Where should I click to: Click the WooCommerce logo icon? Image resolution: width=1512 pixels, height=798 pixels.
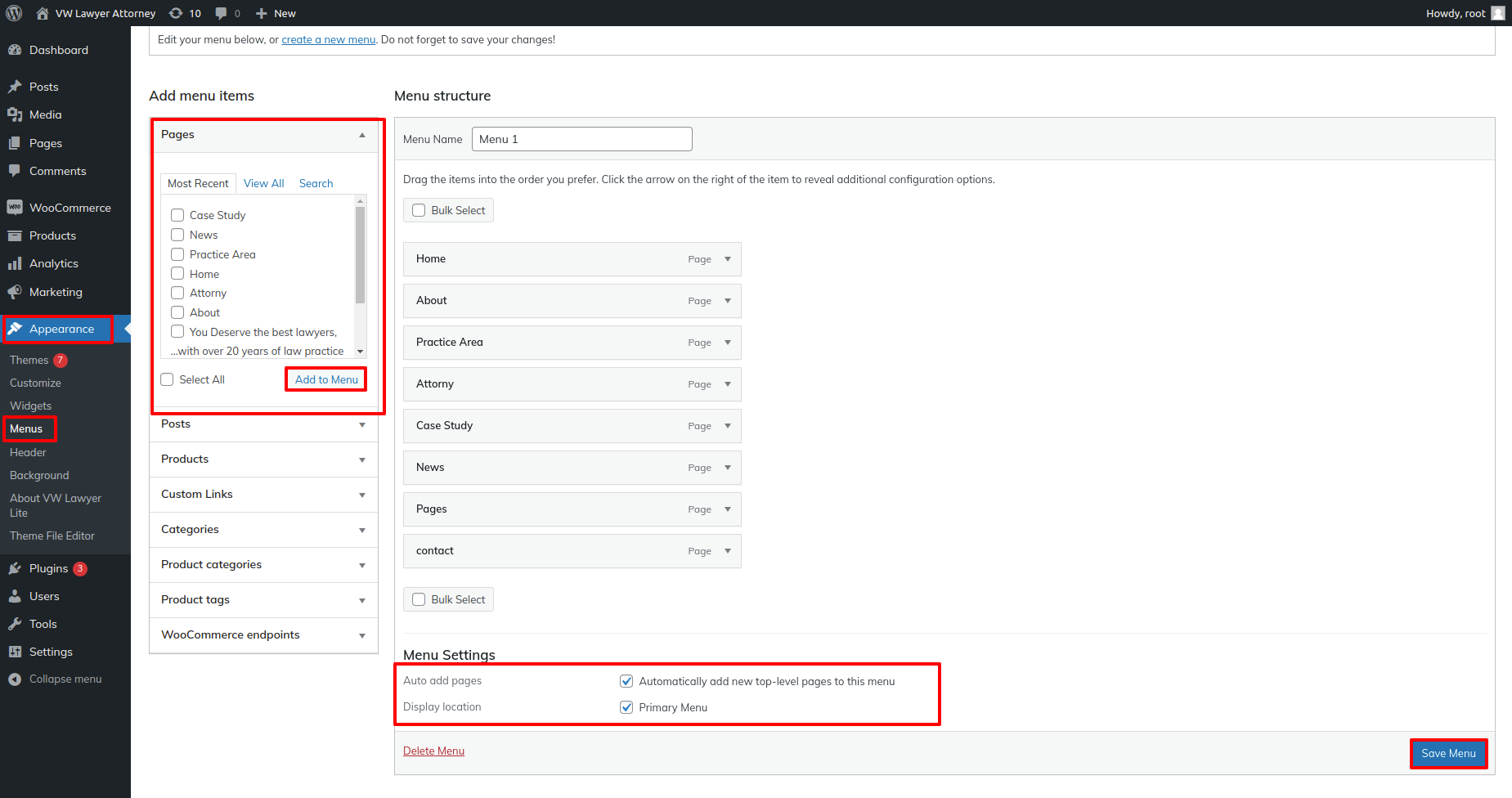pos(15,208)
